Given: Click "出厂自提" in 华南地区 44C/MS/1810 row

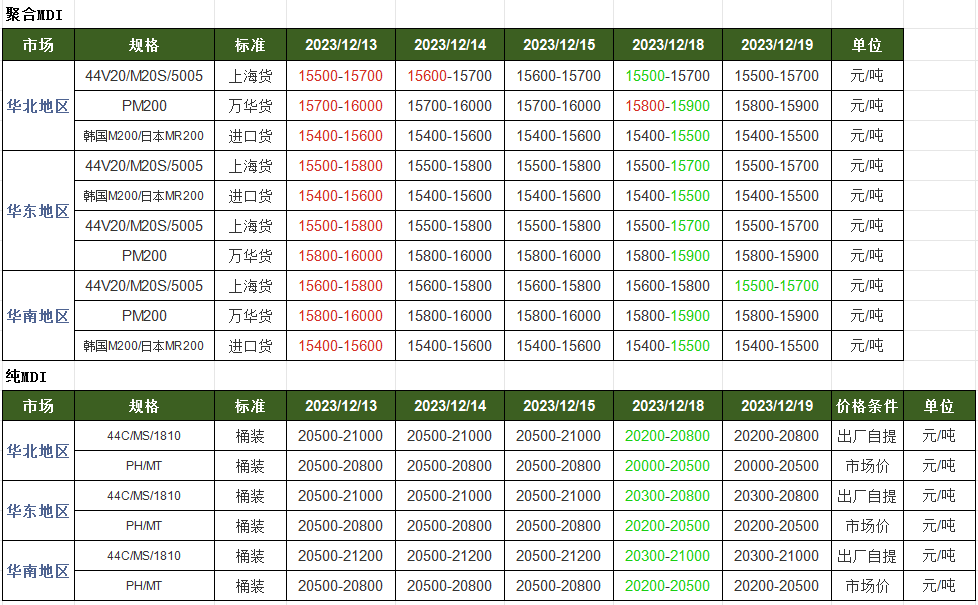Looking at the screenshot, I should coord(867,556).
